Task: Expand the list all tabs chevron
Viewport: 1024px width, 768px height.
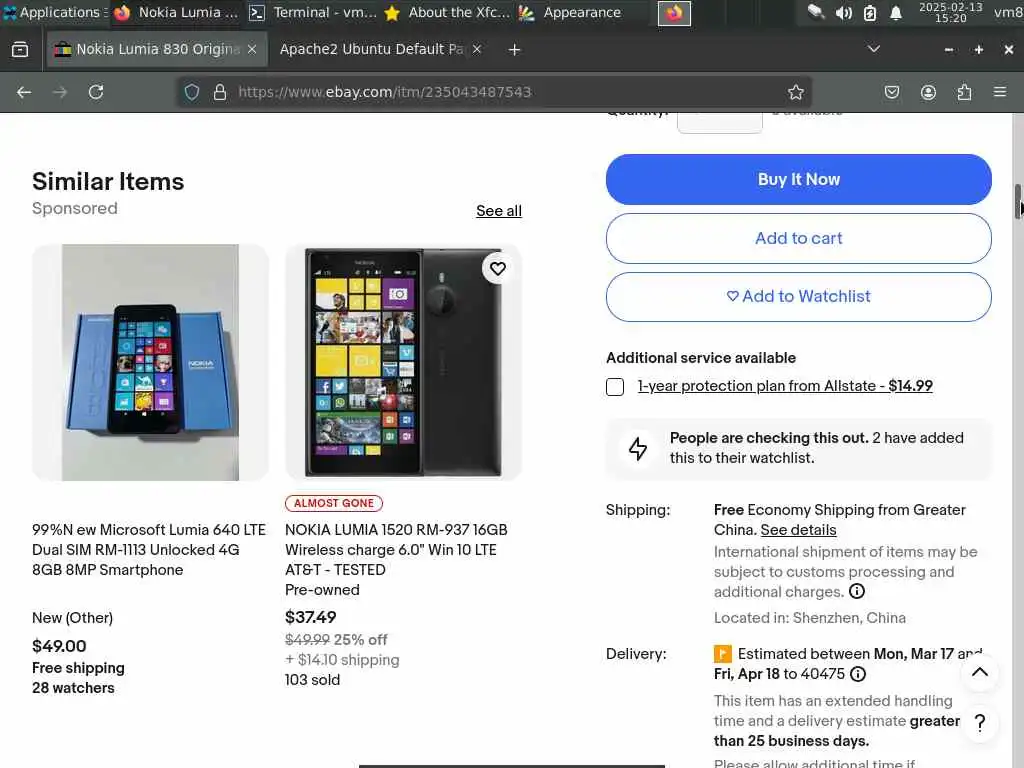Action: [874, 50]
